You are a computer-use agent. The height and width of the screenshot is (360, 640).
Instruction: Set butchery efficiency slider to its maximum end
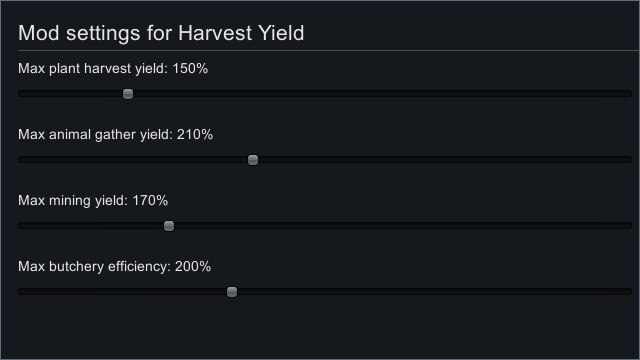630,292
